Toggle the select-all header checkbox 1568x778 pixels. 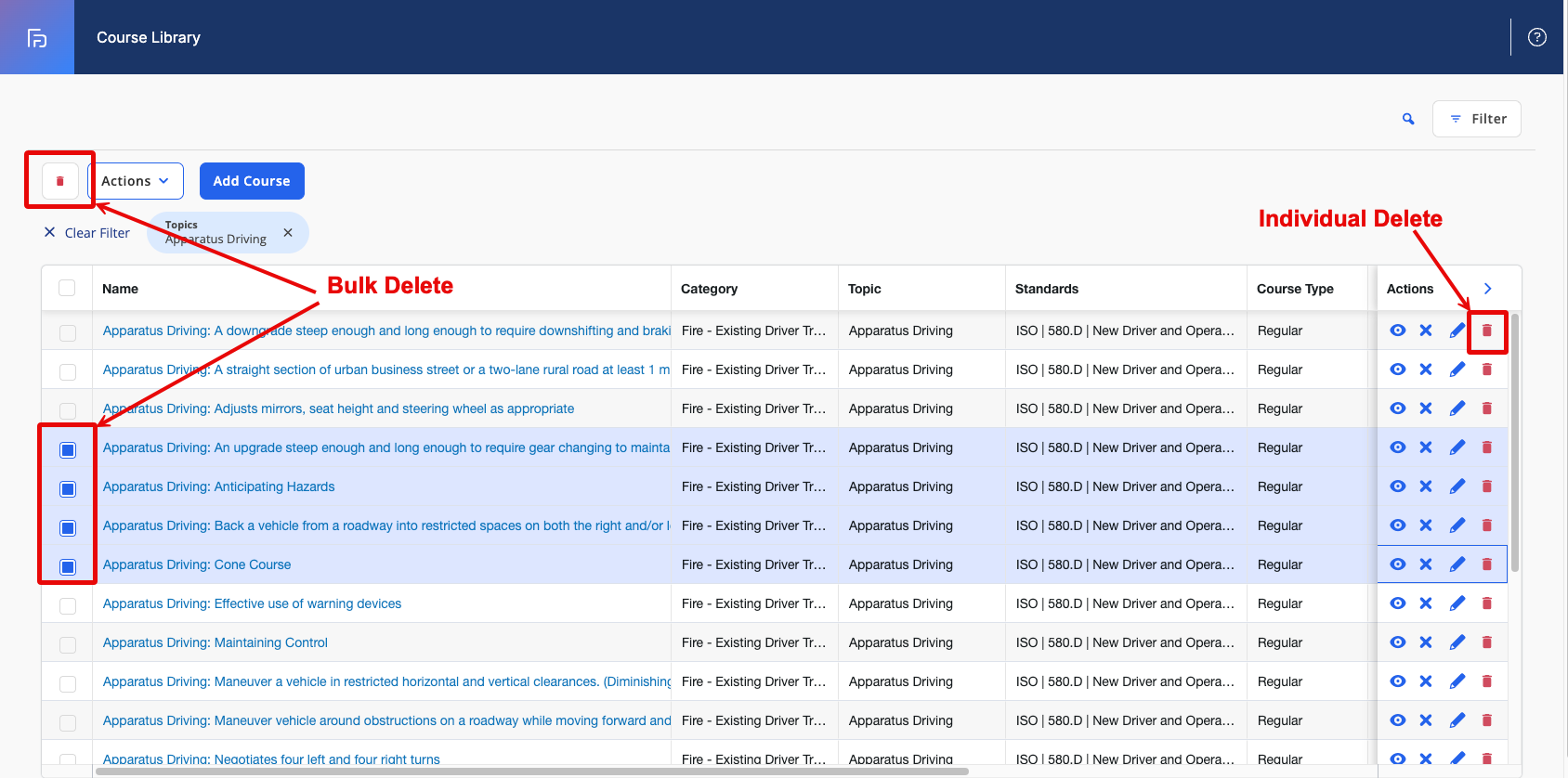(x=67, y=288)
